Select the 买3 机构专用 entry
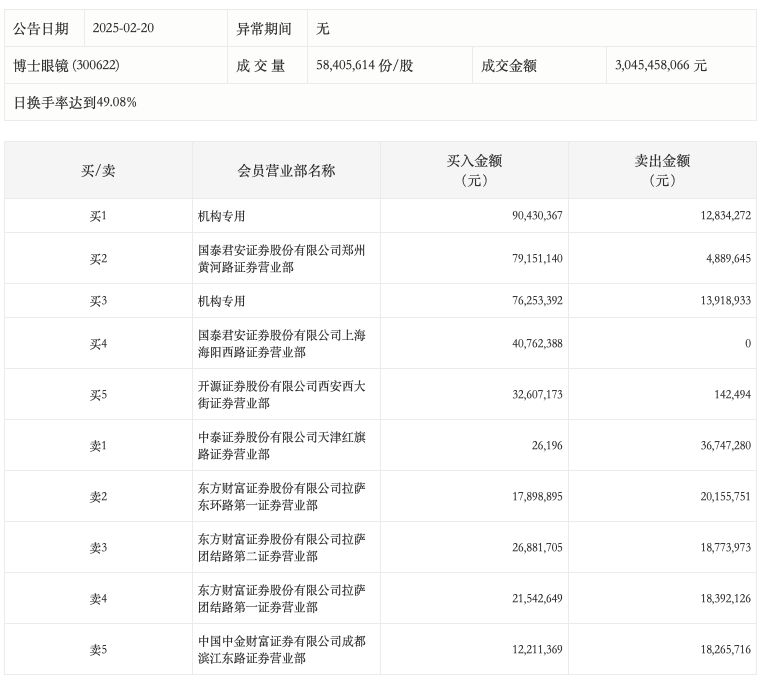764x681 pixels. pos(222,301)
